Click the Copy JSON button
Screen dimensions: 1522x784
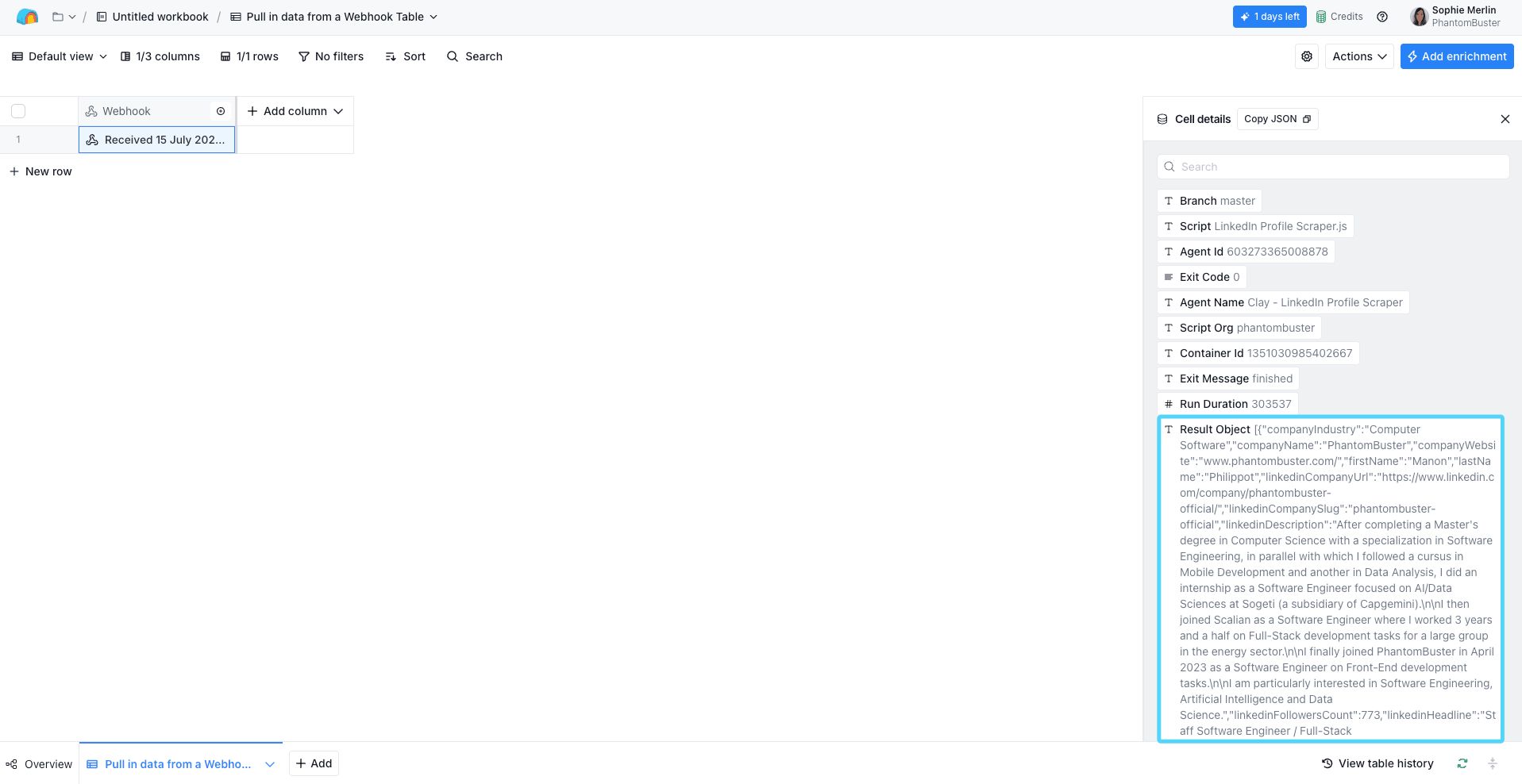[1277, 119]
